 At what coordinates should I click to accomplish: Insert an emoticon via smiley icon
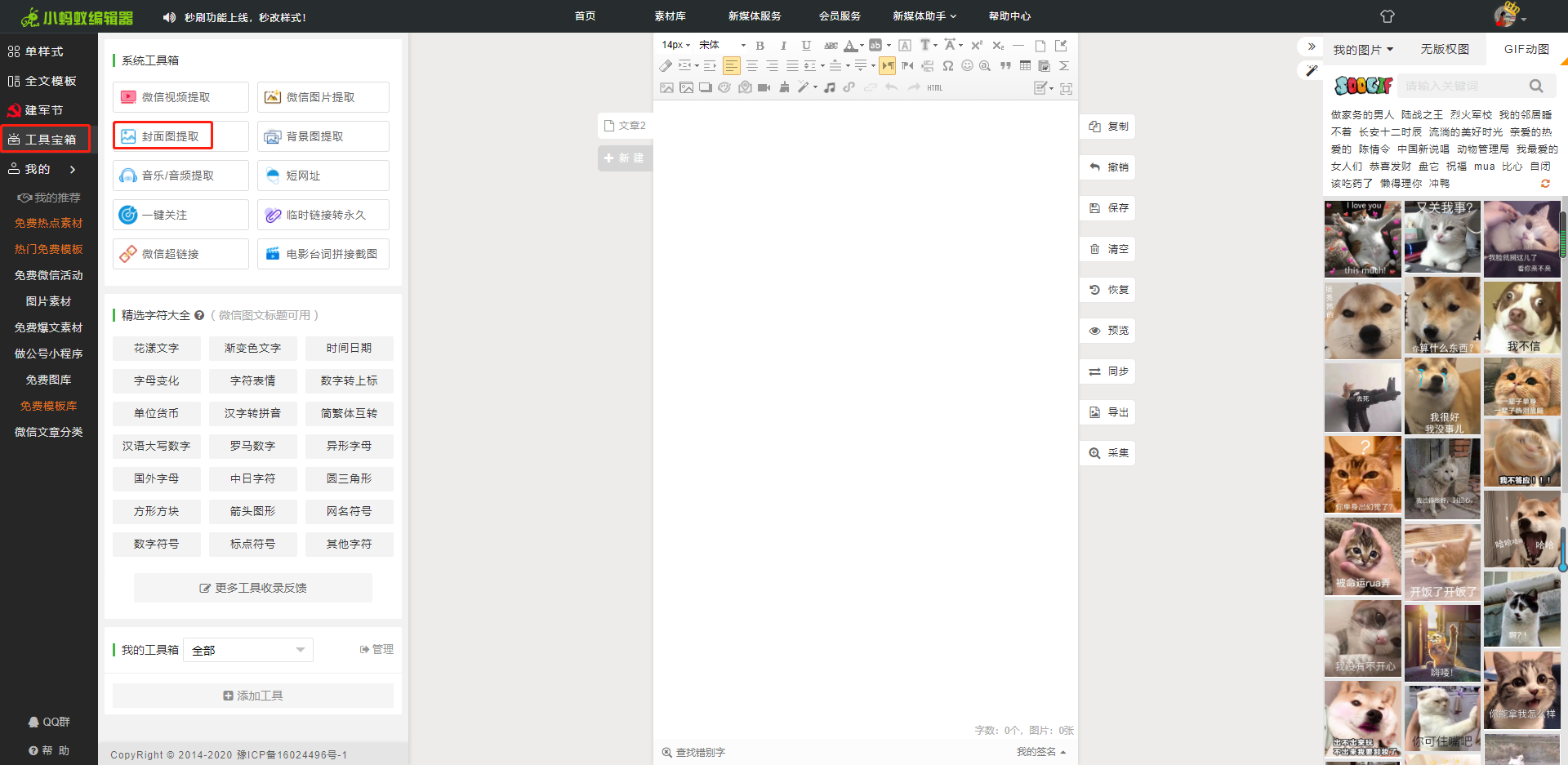pos(967,66)
